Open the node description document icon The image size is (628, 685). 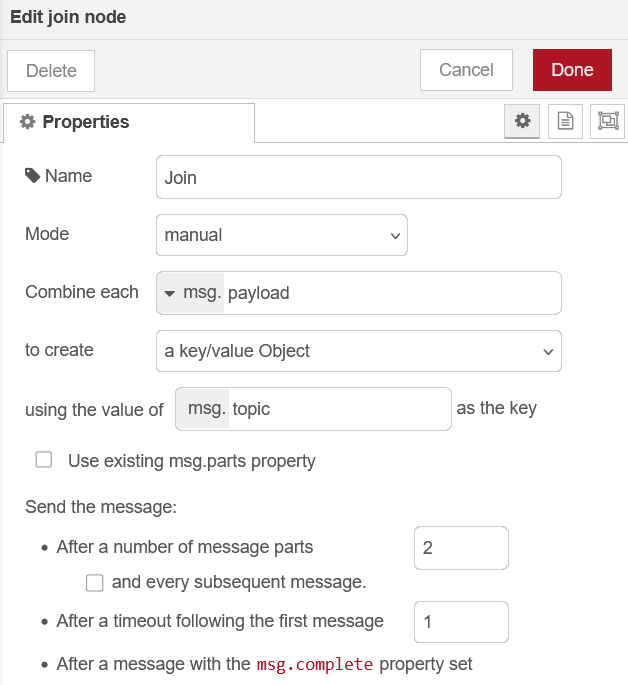pos(565,121)
